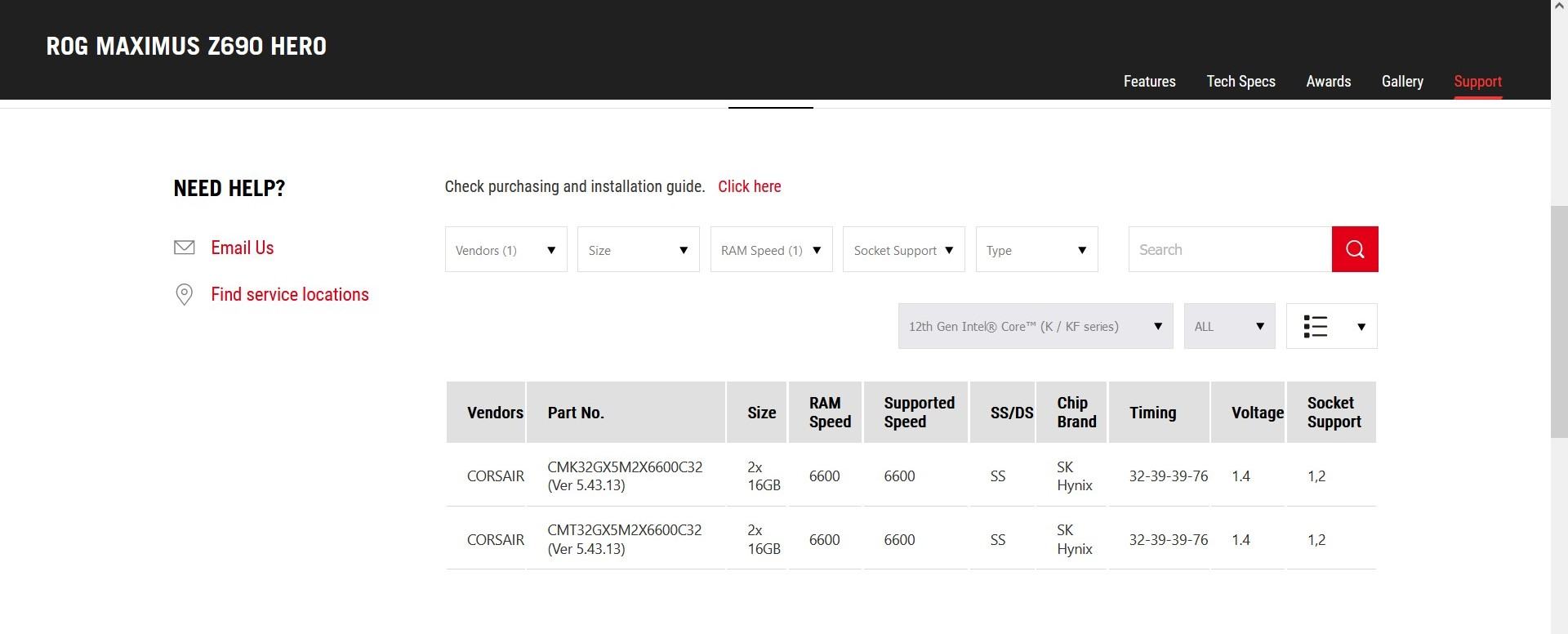Open the ALL dropdown selector
The image size is (1568, 634).
coord(1229,326)
